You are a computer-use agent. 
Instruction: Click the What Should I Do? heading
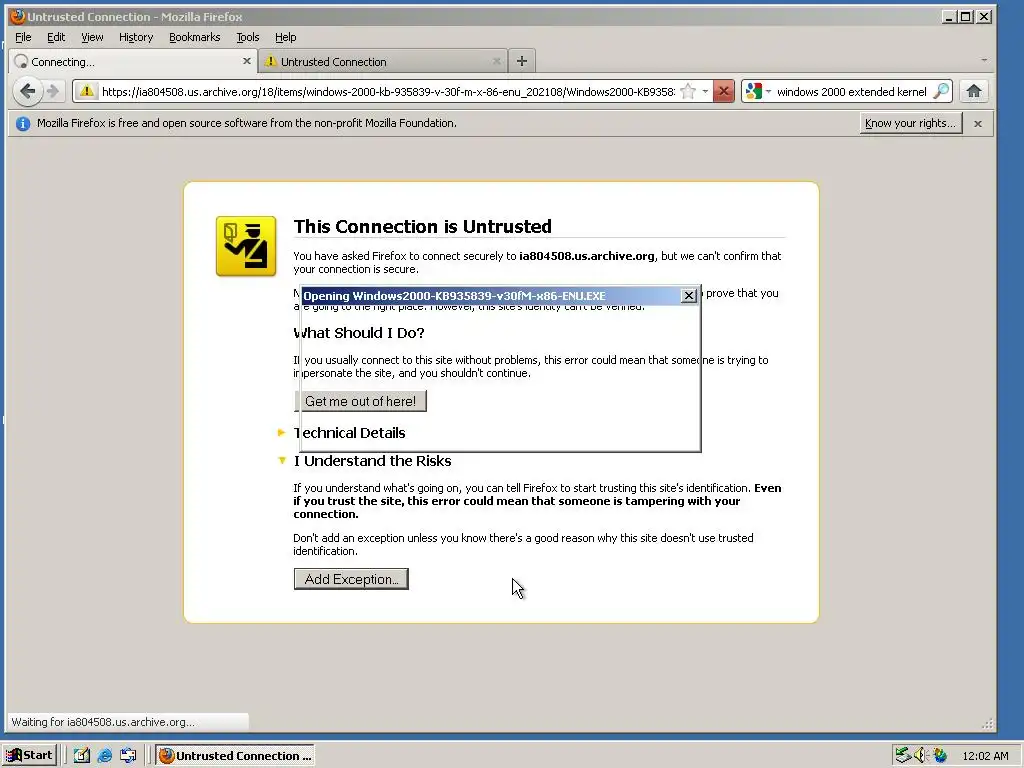[359, 333]
